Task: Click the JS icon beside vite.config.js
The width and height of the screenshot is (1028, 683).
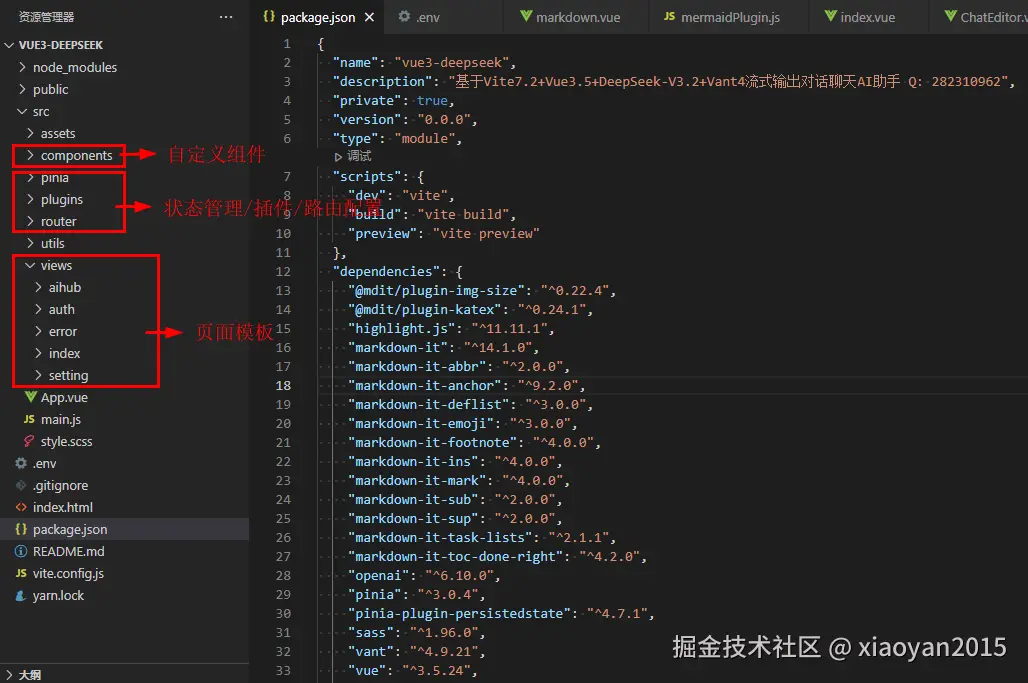Action: (22, 573)
